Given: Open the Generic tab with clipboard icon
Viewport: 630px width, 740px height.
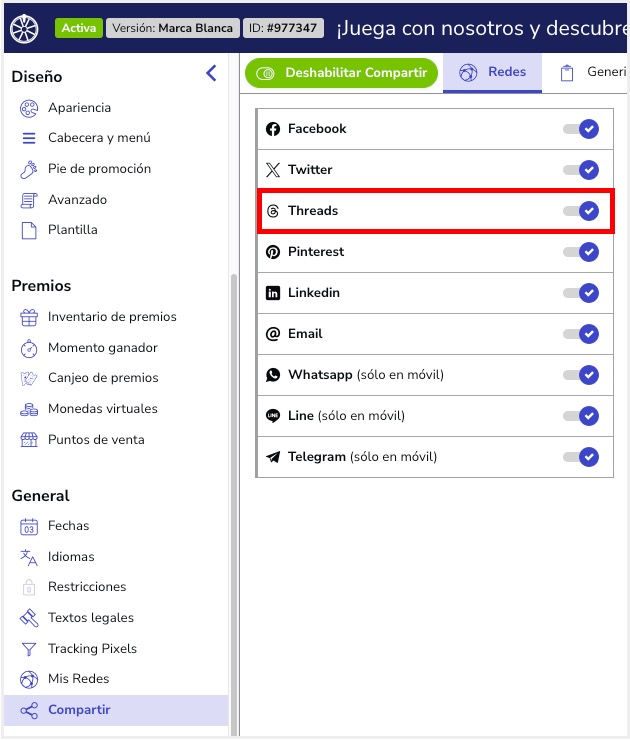Looking at the screenshot, I should [x=593, y=73].
